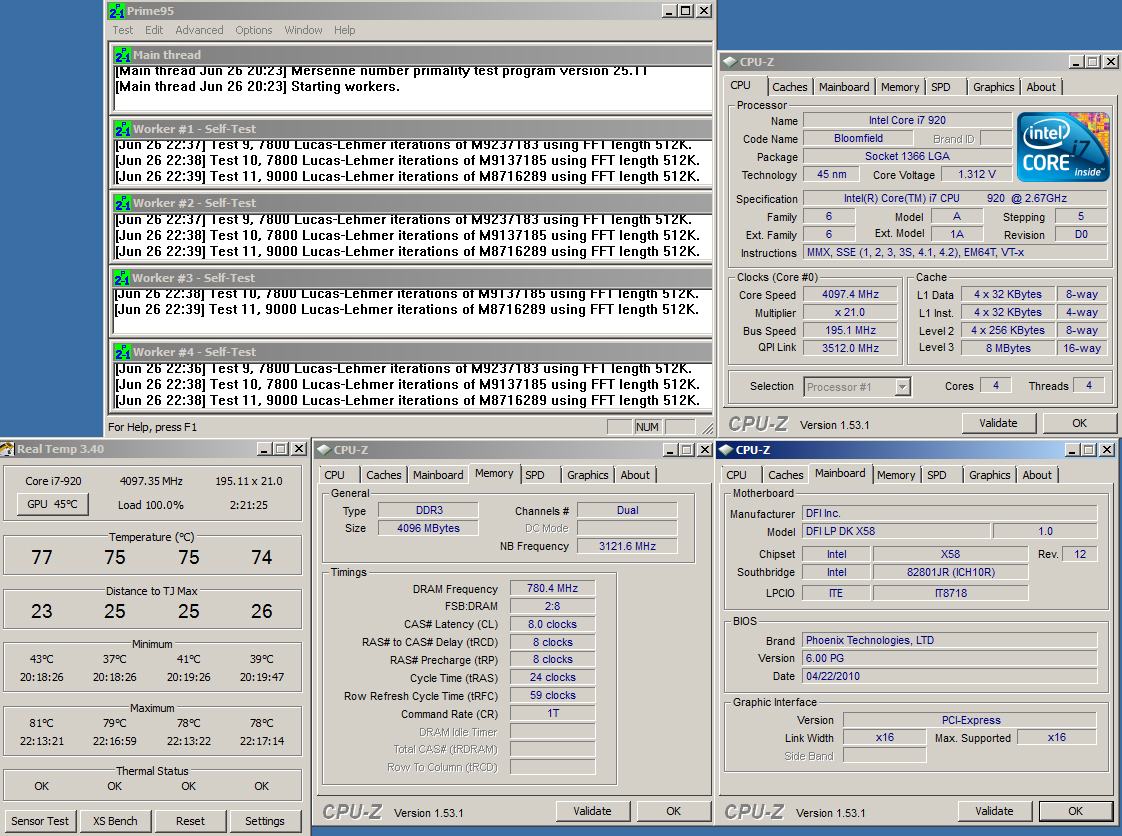The image size is (1122, 836).
Task: Open Settings in Real Temp
Action: pyautogui.click(x=265, y=821)
